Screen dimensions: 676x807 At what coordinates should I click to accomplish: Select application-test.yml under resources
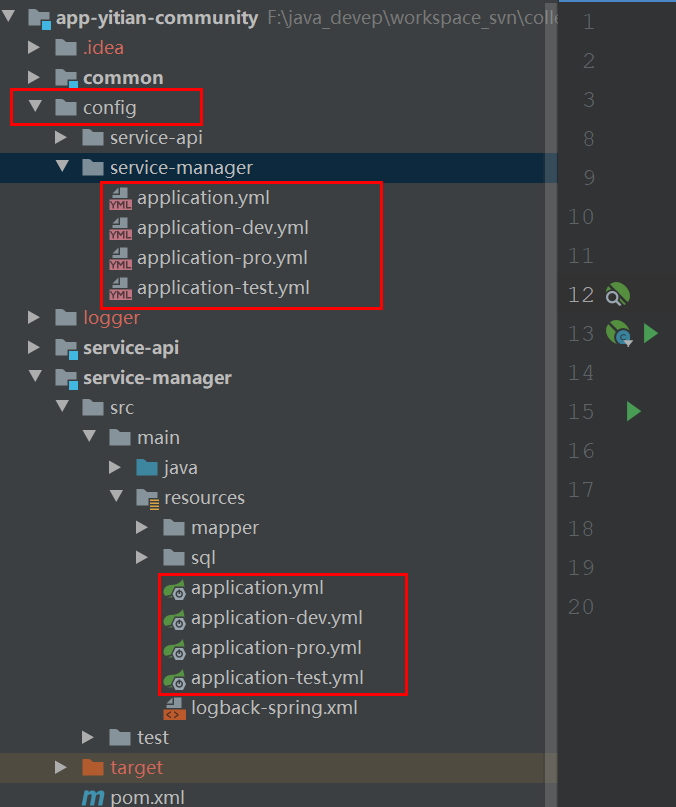[x=278, y=678]
